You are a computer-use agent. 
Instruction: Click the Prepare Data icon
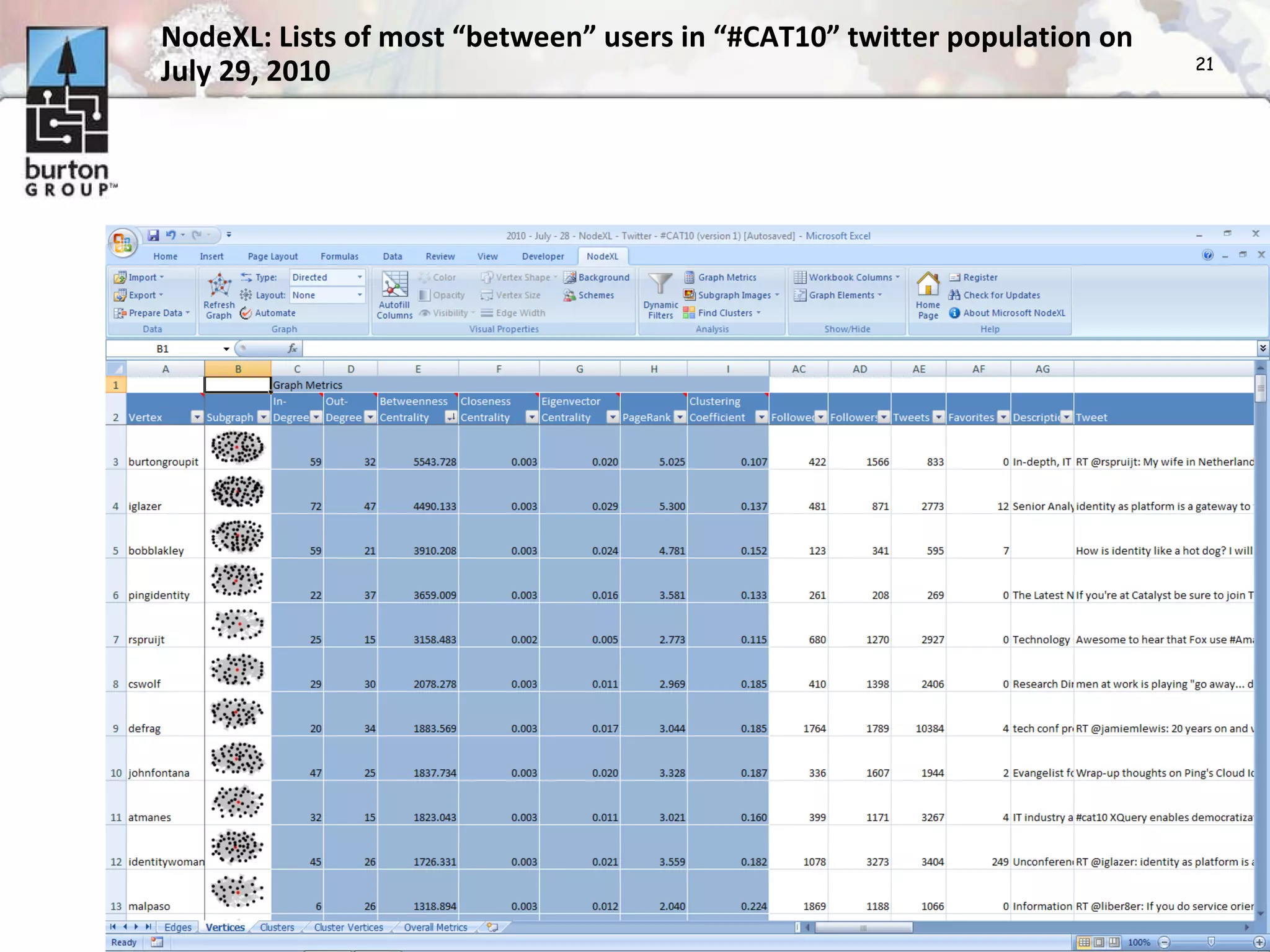tap(120, 313)
